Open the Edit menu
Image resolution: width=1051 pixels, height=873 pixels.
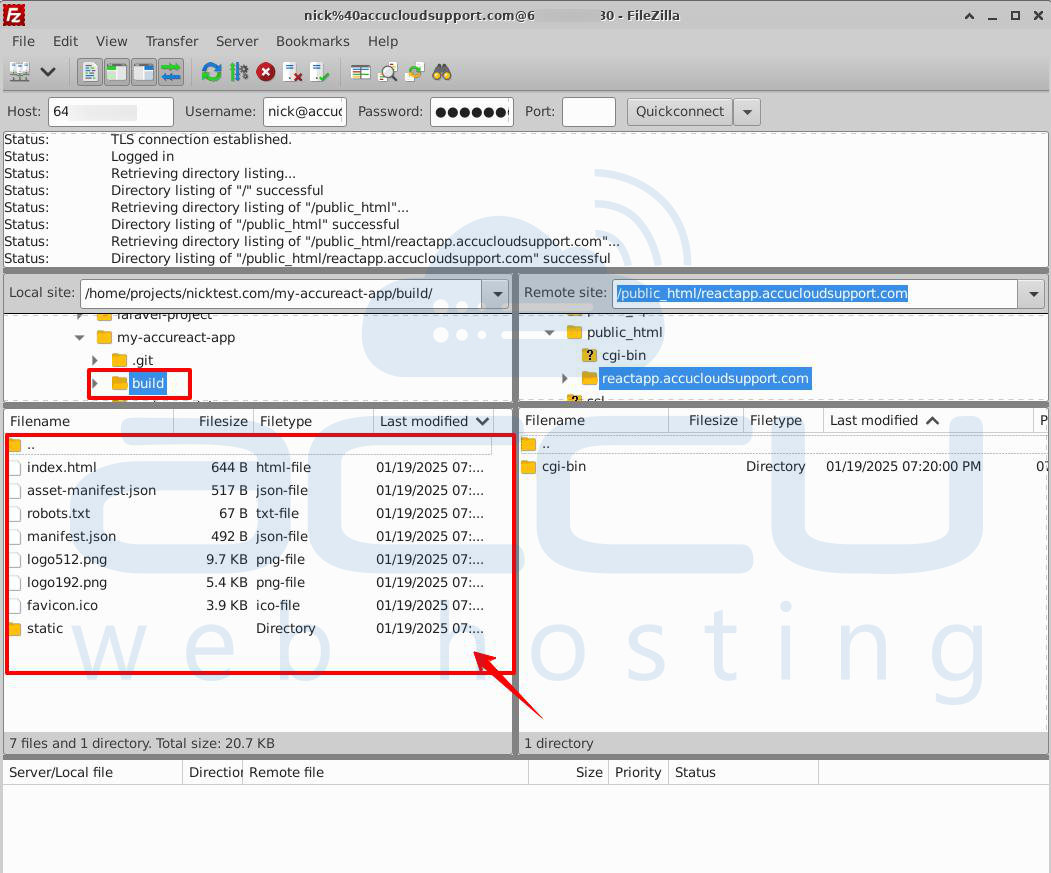(x=65, y=42)
